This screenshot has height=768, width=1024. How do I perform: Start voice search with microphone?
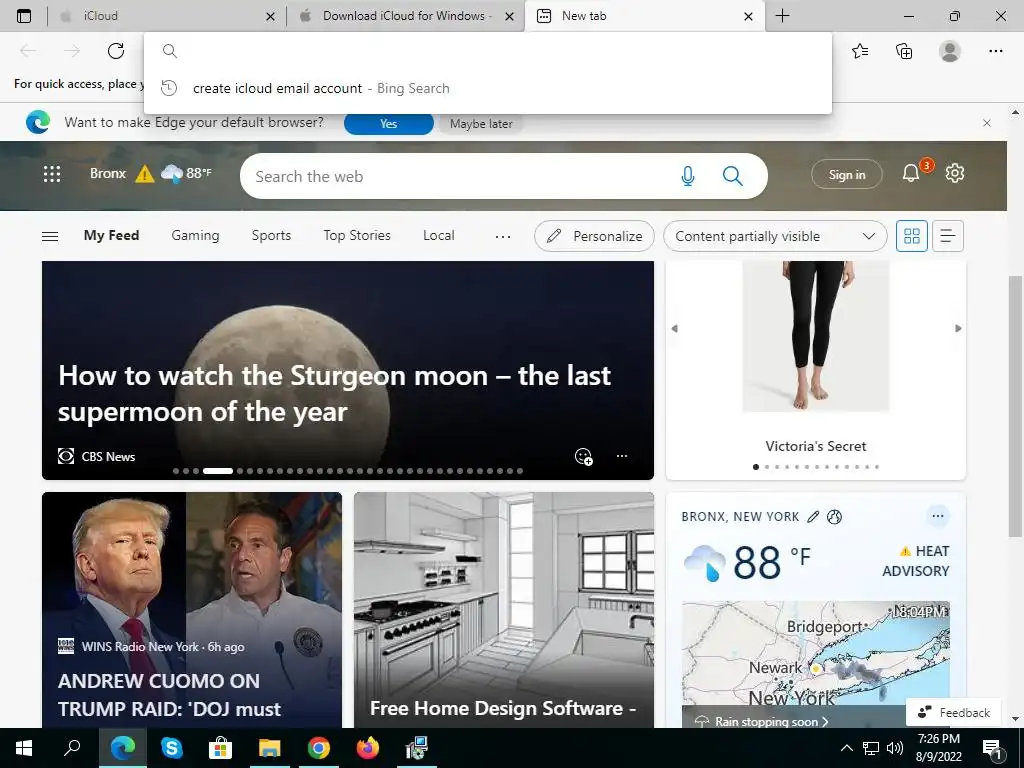(688, 176)
